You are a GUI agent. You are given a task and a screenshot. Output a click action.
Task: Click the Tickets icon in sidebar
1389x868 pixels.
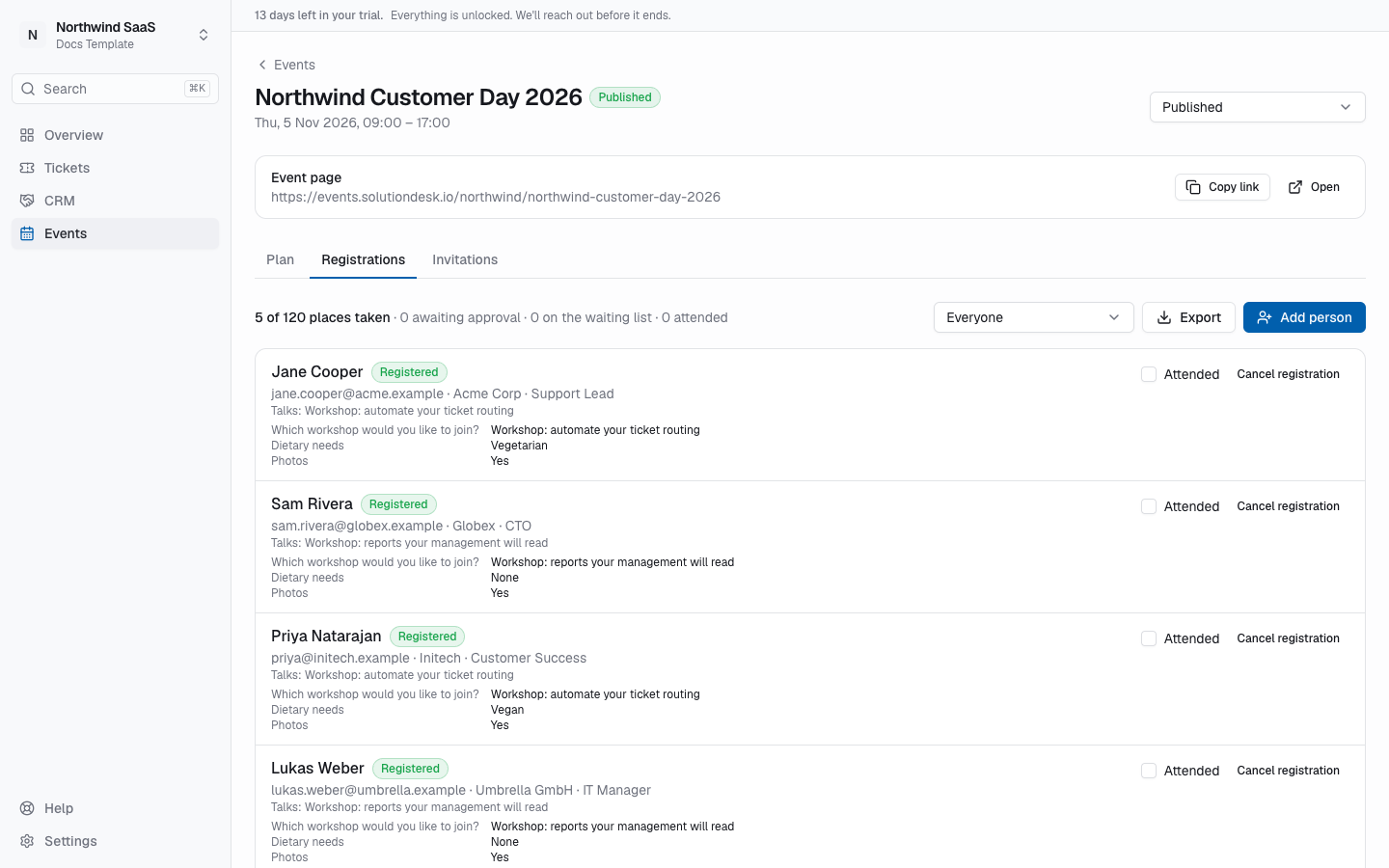[27, 168]
